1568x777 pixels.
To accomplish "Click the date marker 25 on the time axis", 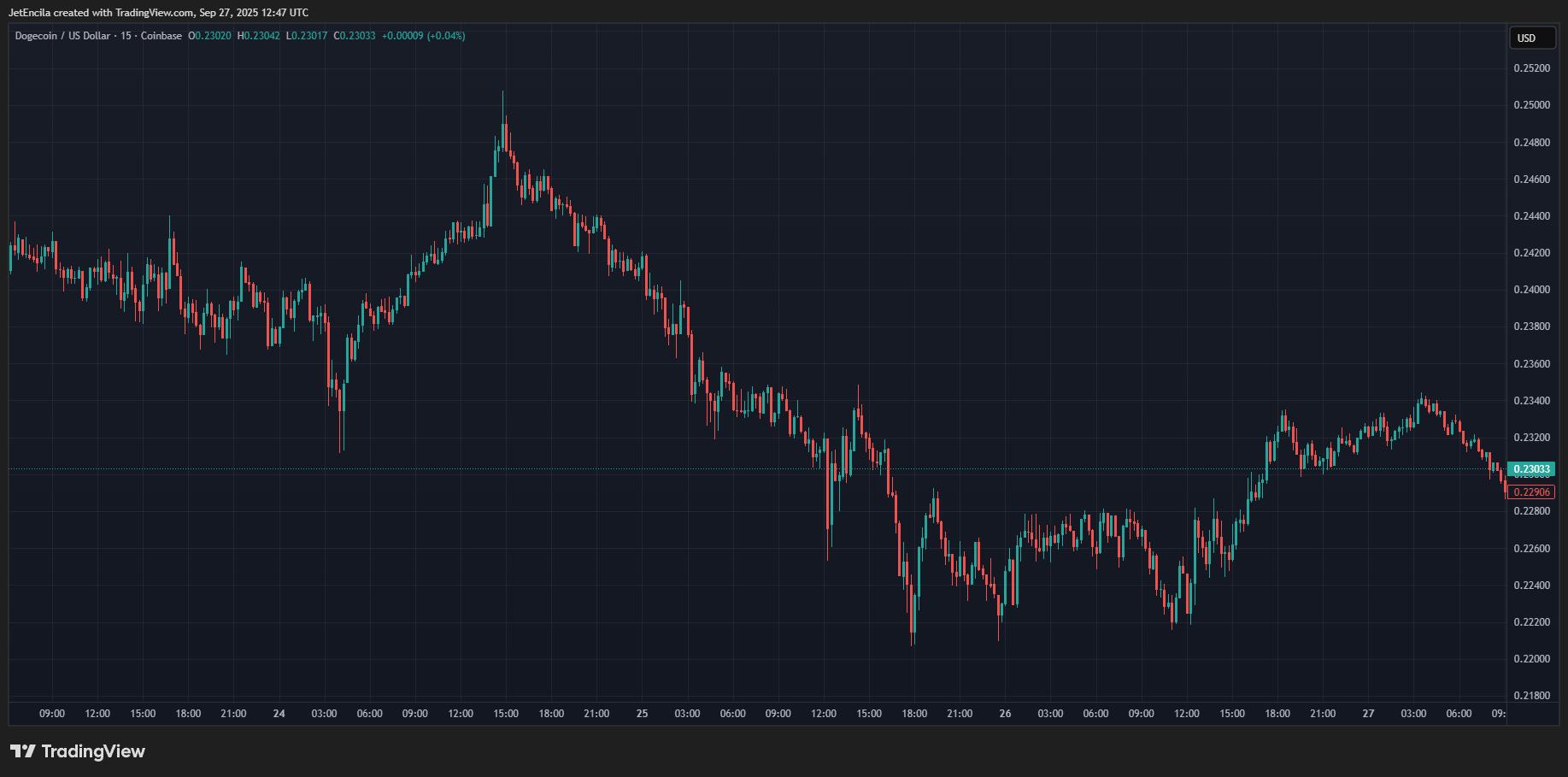I will 642,714.
